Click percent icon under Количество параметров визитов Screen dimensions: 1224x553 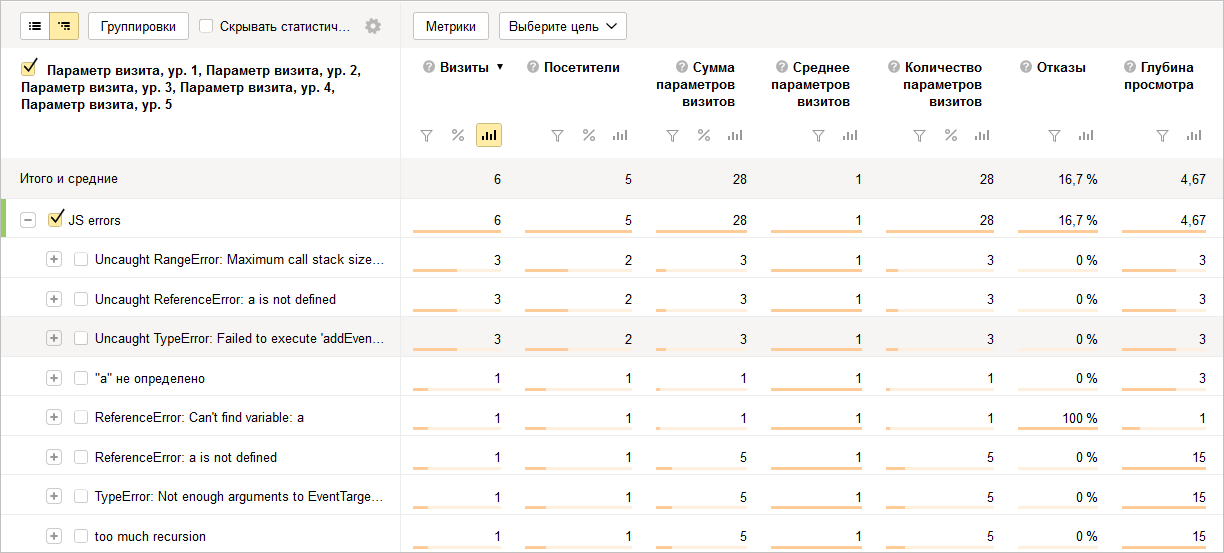point(951,135)
